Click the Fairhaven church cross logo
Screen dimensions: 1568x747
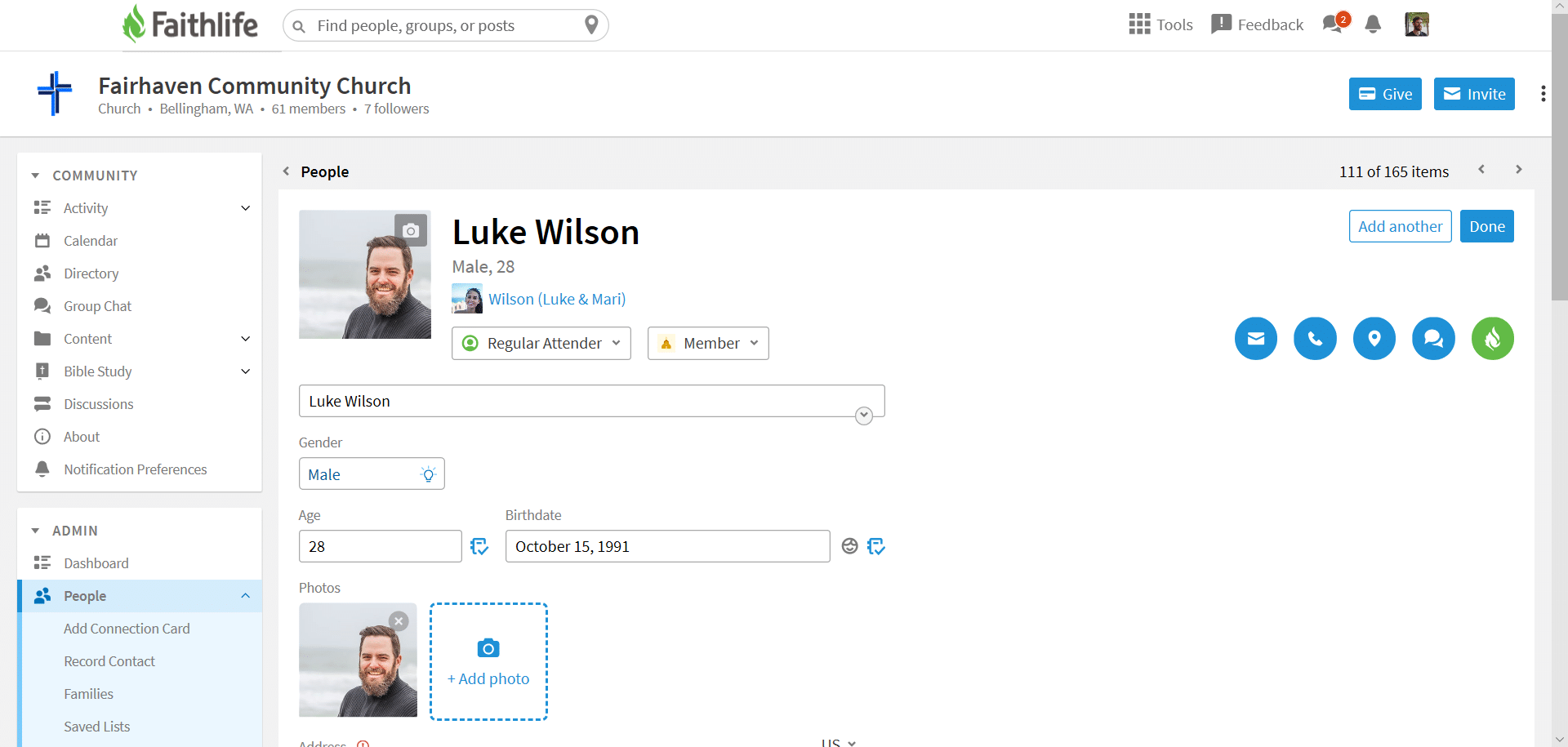click(x=55, y=93)
